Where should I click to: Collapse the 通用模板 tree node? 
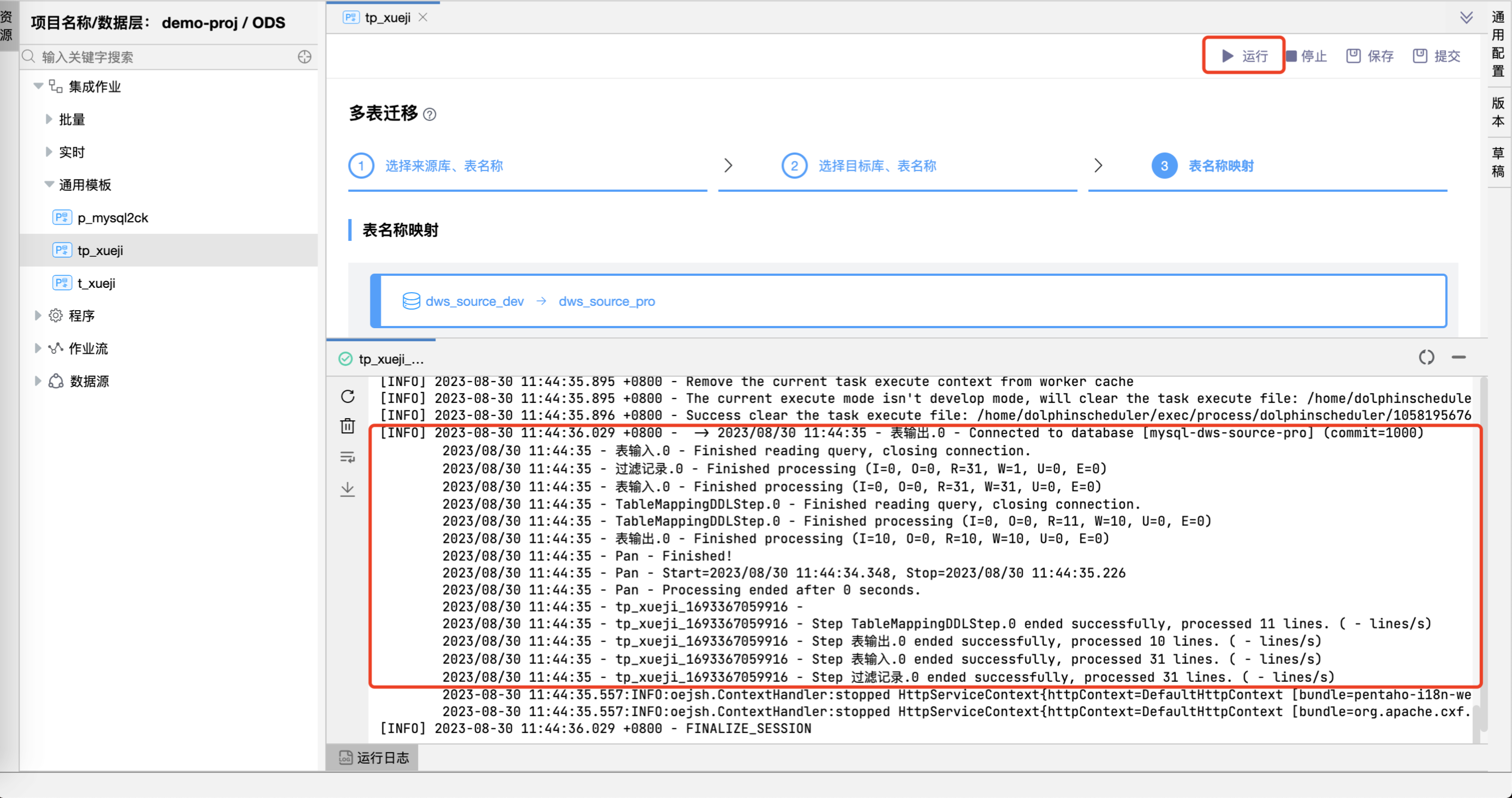pyautogui.click(x=49, y=185)
